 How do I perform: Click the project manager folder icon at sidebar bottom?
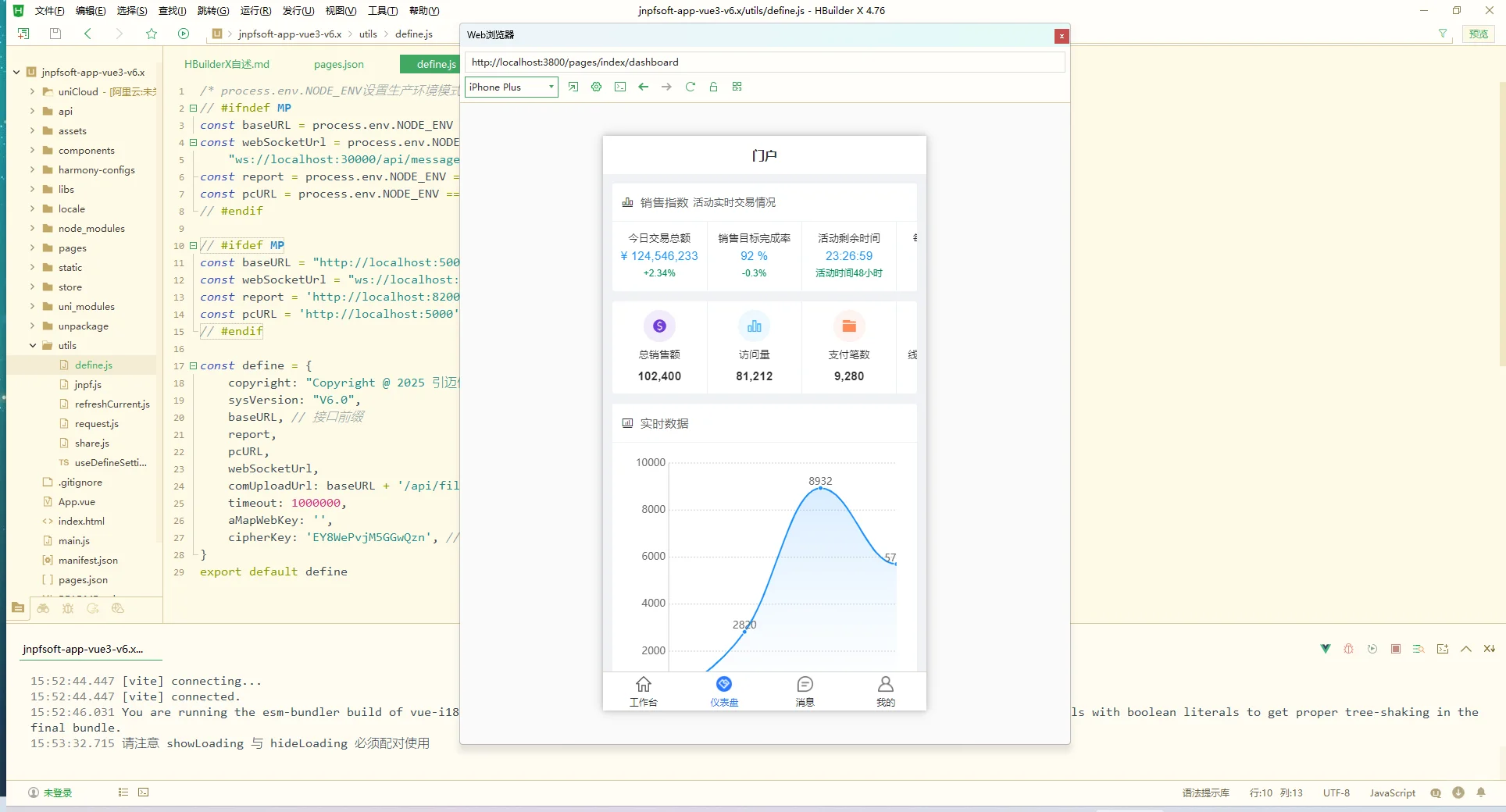(18, 608)
